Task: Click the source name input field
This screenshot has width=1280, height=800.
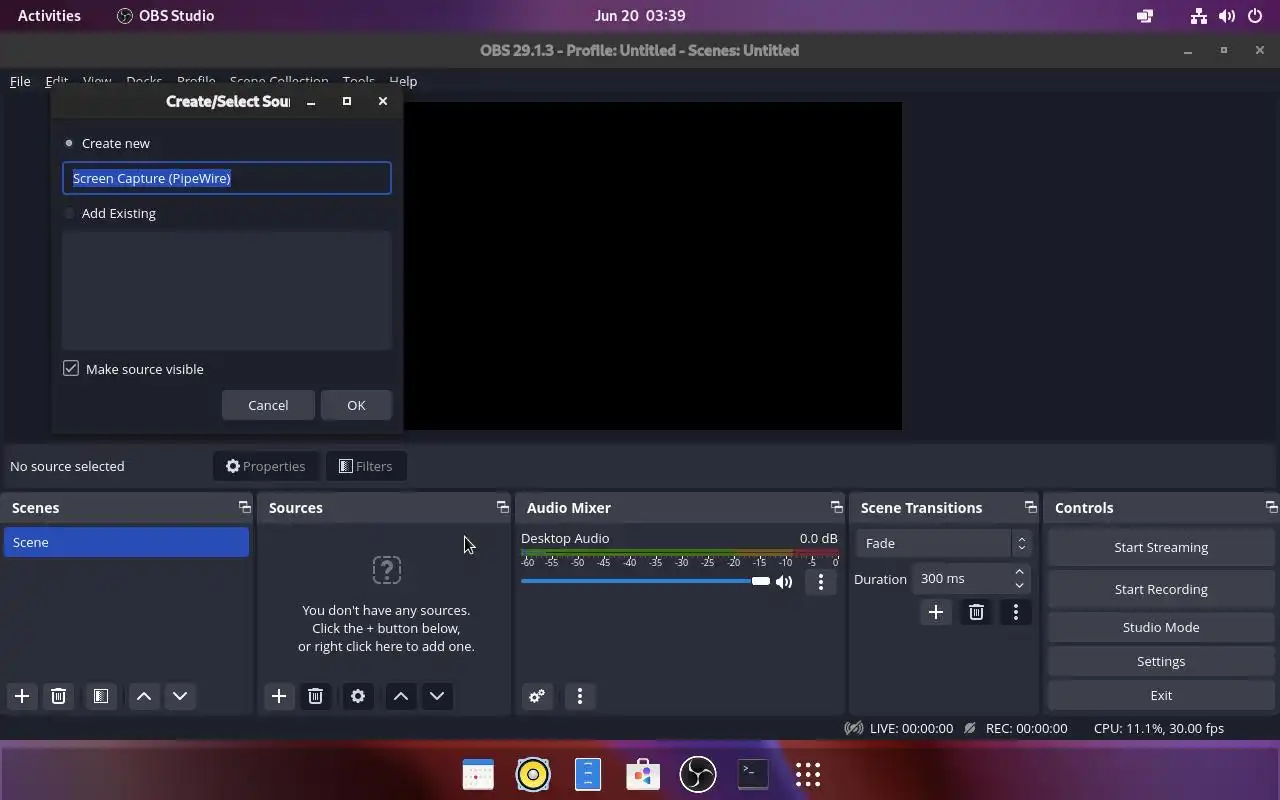Action: [227, 178]
